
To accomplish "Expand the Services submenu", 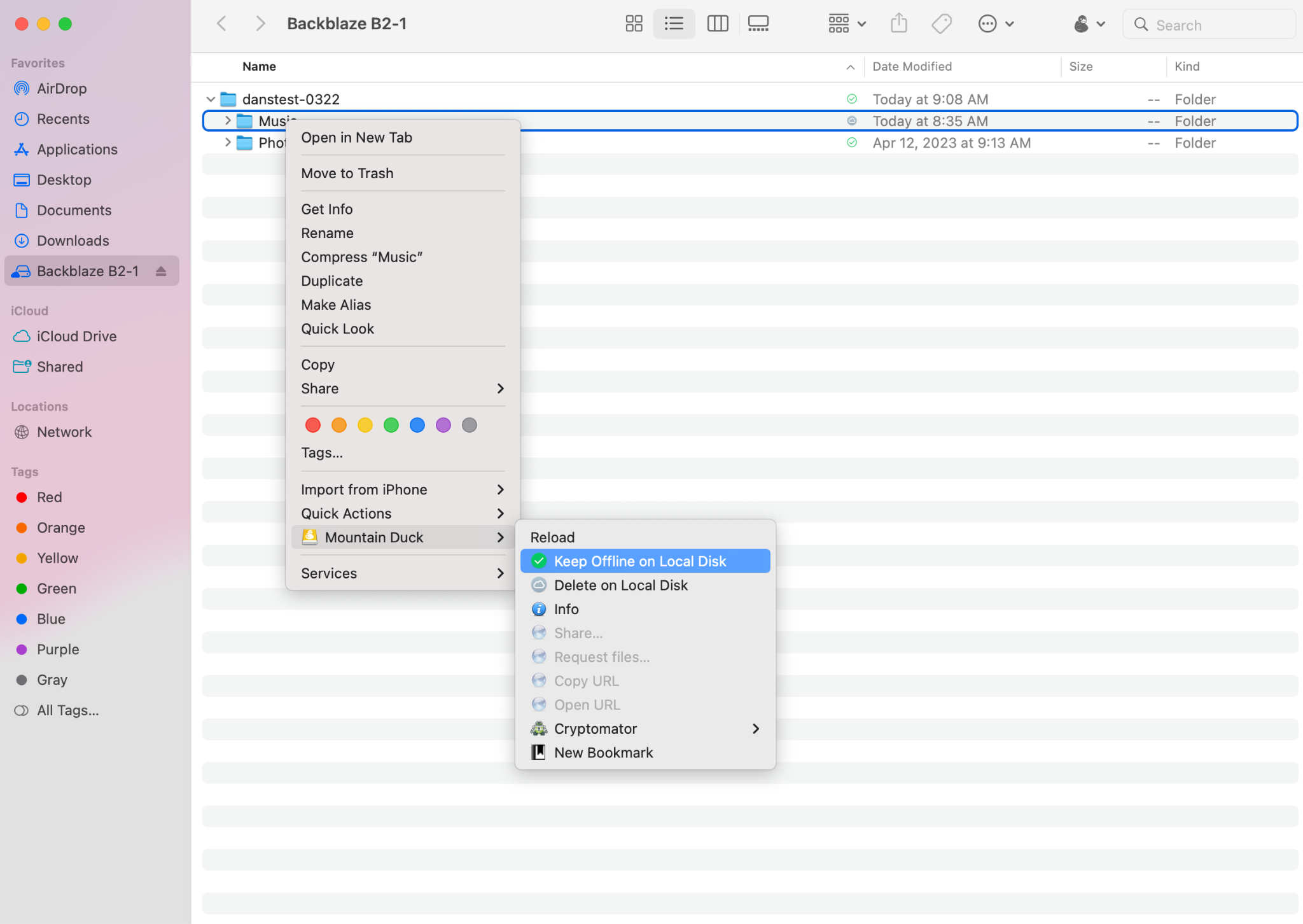I will click(403, 573).
